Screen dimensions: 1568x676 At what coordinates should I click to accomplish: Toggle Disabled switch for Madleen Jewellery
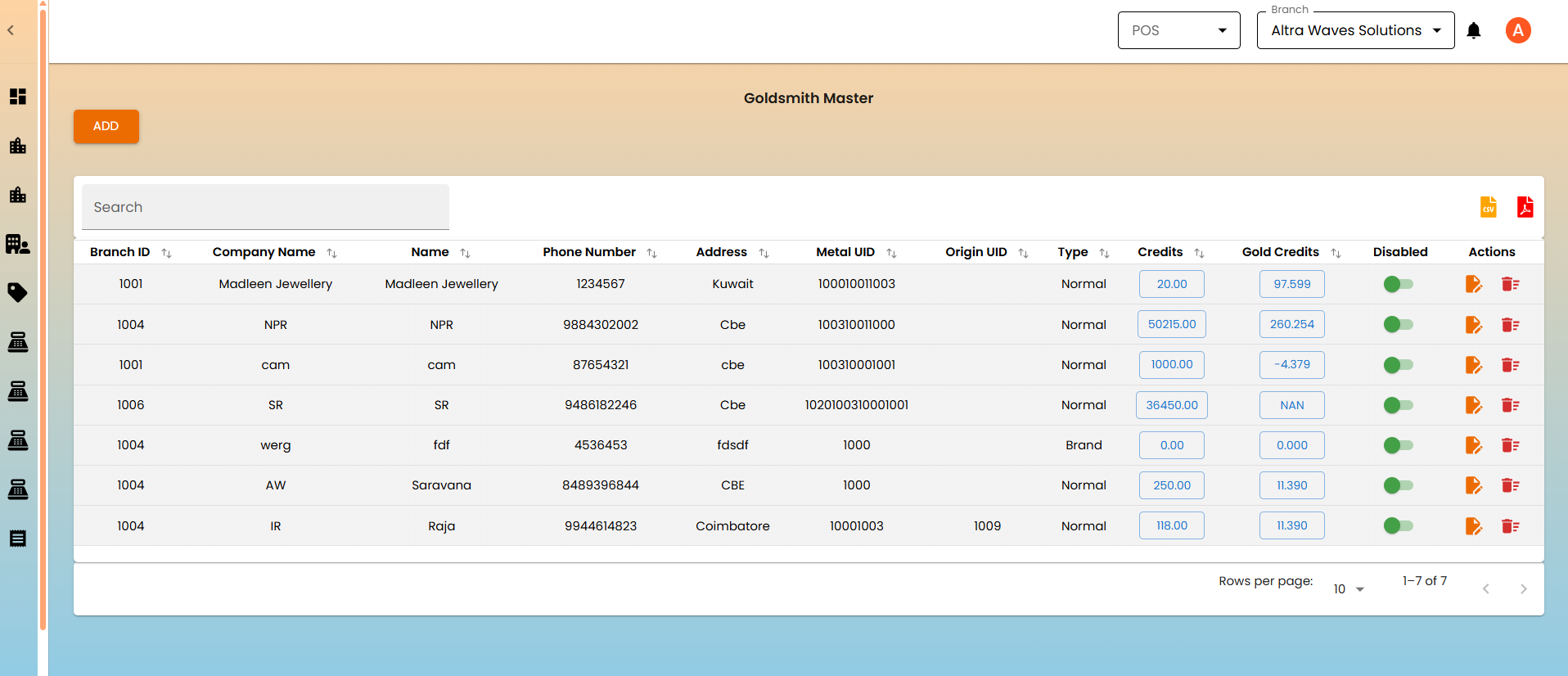point(1398,284)
